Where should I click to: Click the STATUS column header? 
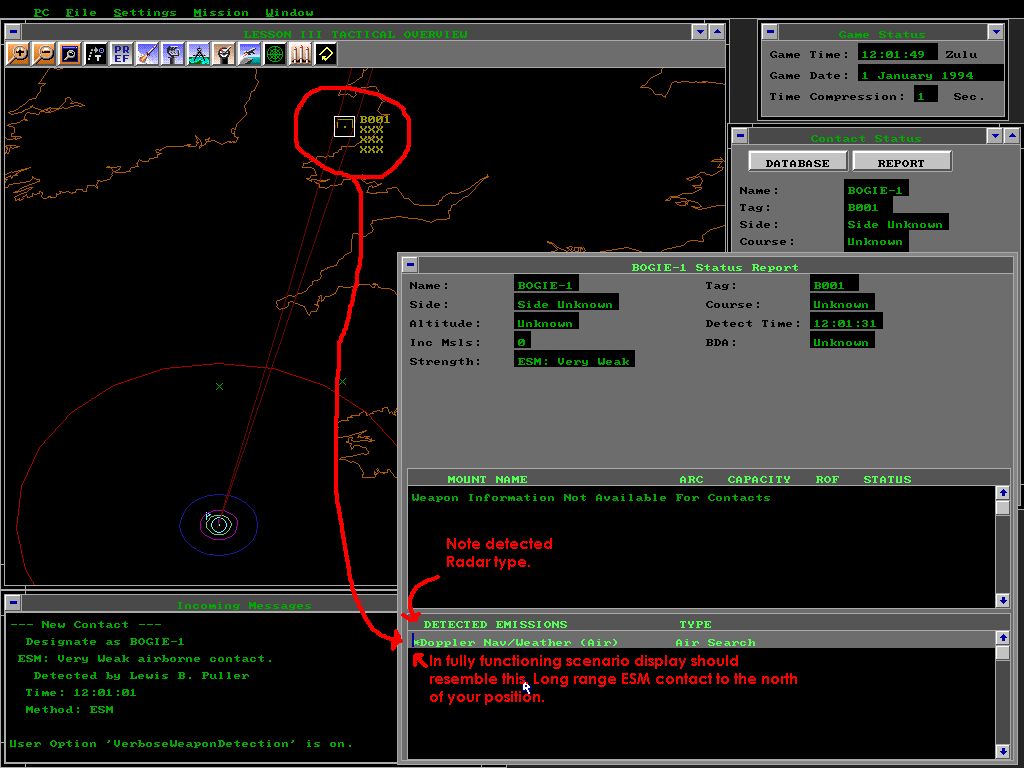887,479
